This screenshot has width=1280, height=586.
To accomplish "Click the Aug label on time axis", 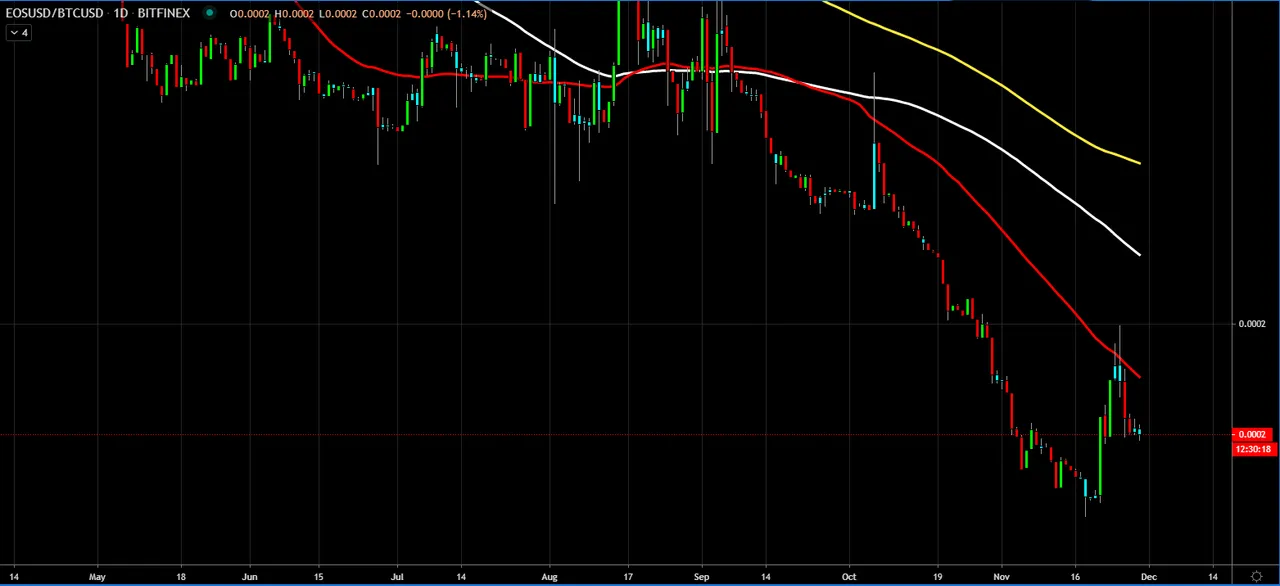I will (x=550, y=577).
